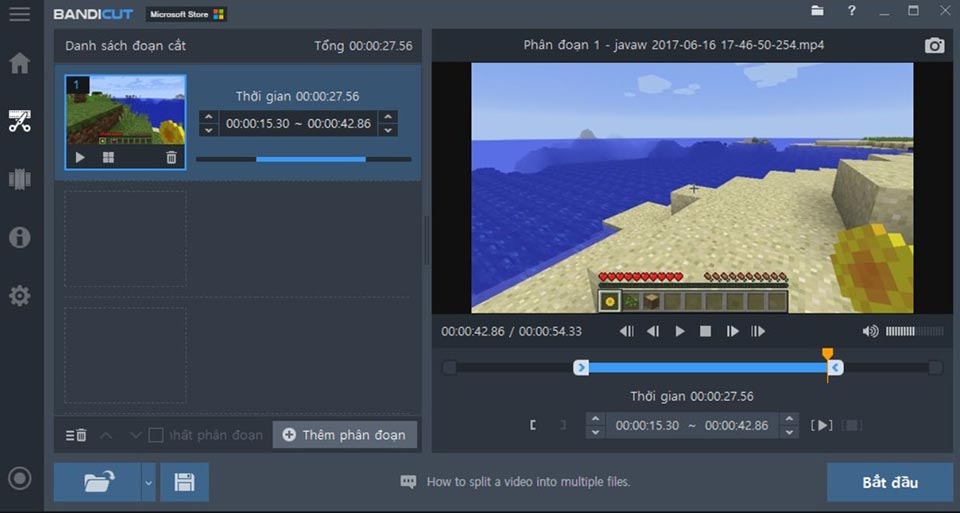Open the Information sidebar icon
960x513 pixels.
20,237
